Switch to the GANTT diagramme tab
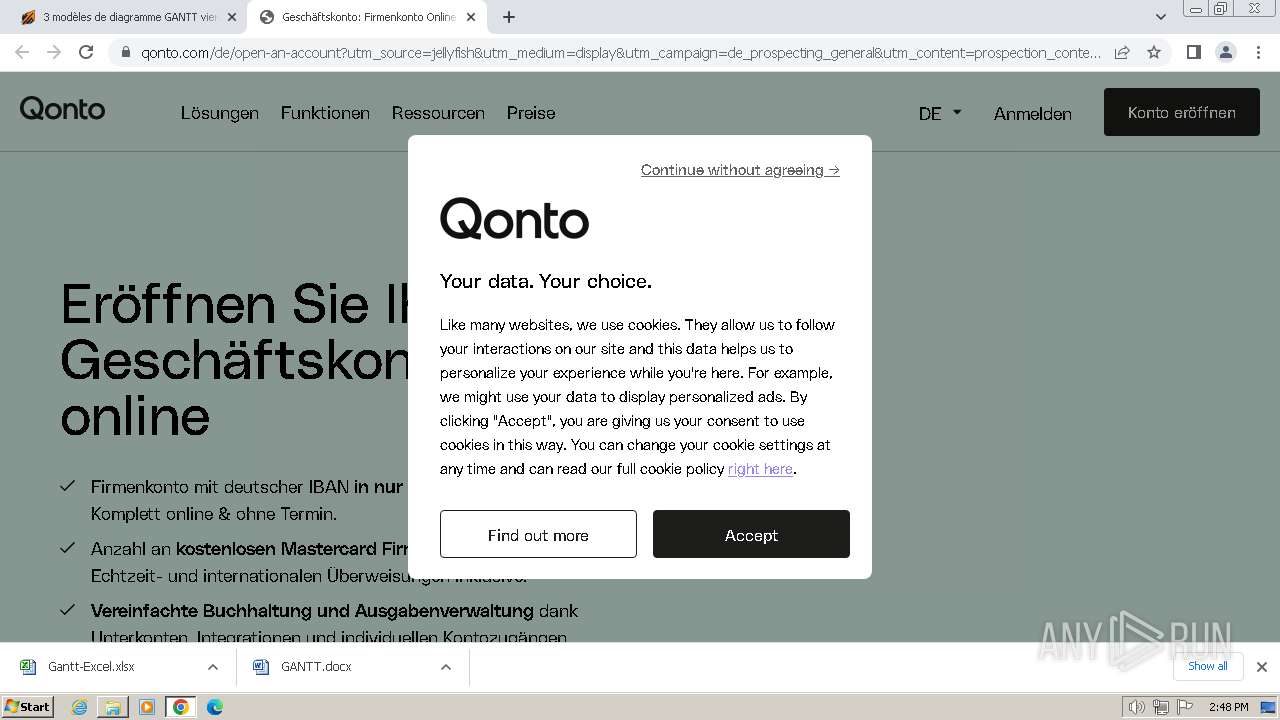 pyautogui.click(x=128, y=17)
